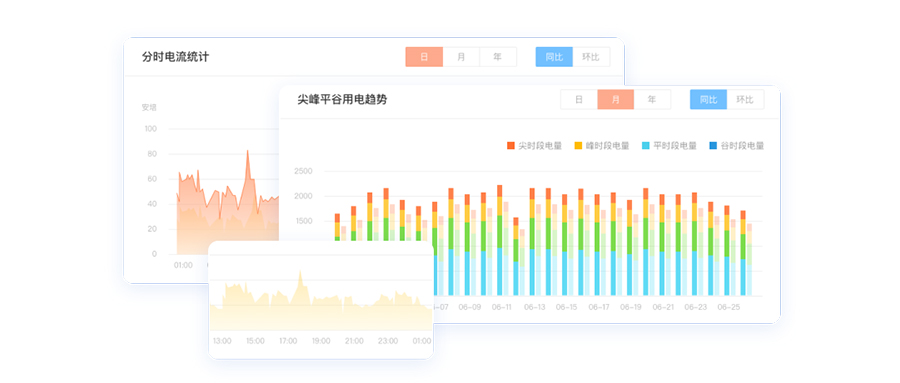Choose 同比 in 尖峰平谷用电趋势 panel
The height and width of the screenshot is (383, 900).
[x=708, y=99]
